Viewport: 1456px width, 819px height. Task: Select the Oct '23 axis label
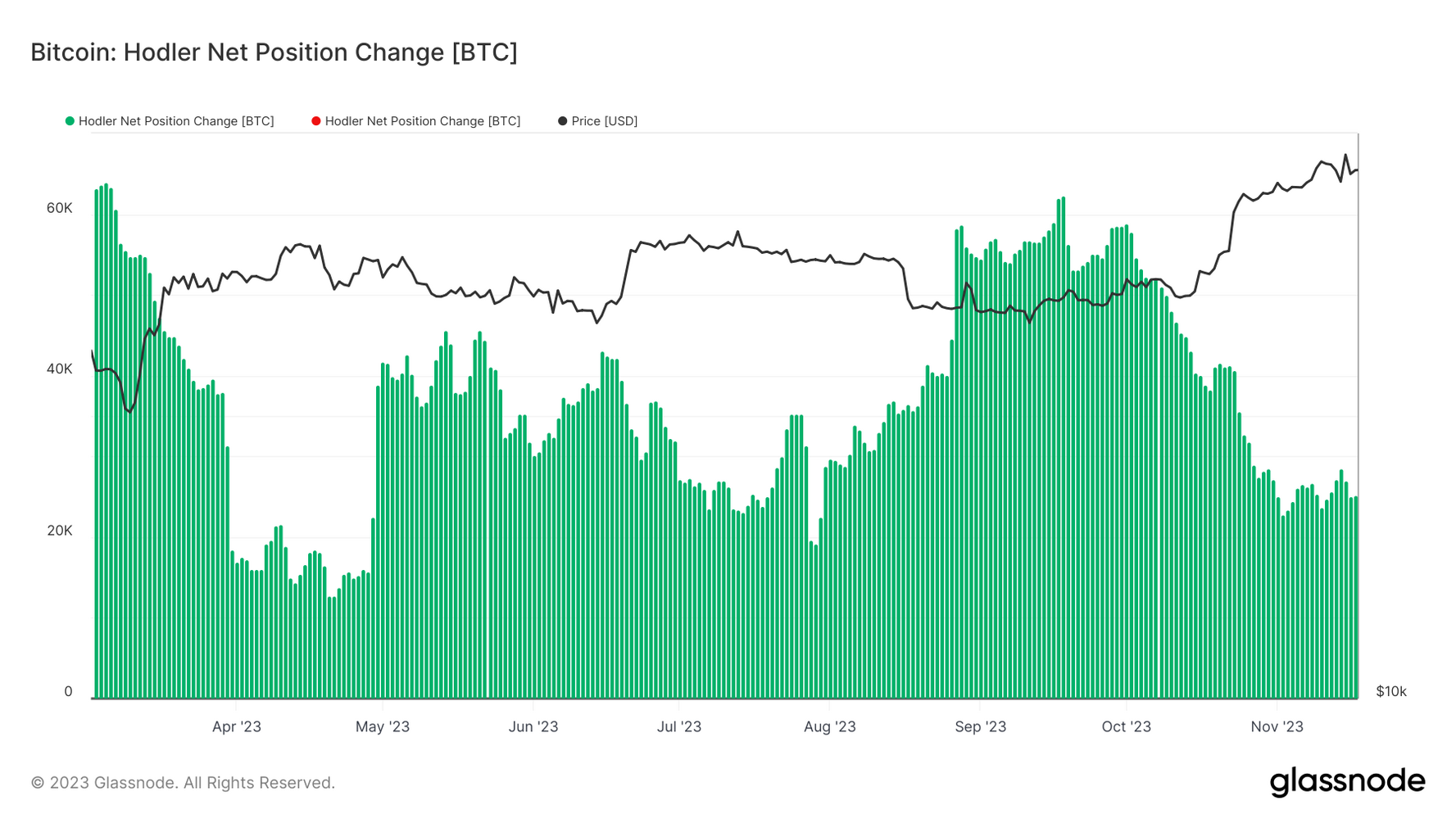[1126, 726]
